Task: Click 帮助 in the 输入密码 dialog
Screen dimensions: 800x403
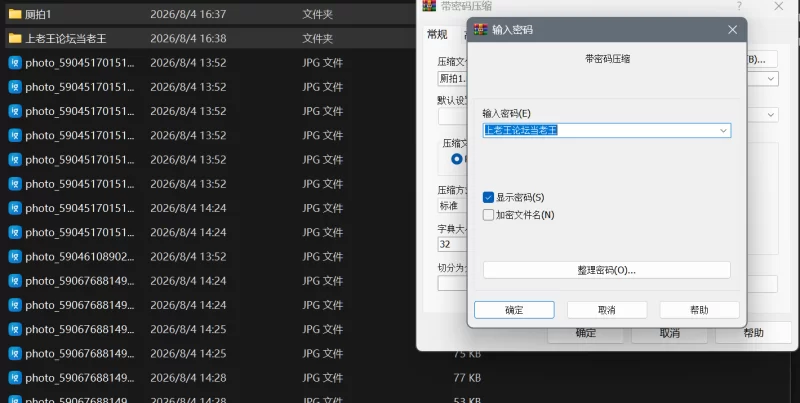Action: (699, 310)
